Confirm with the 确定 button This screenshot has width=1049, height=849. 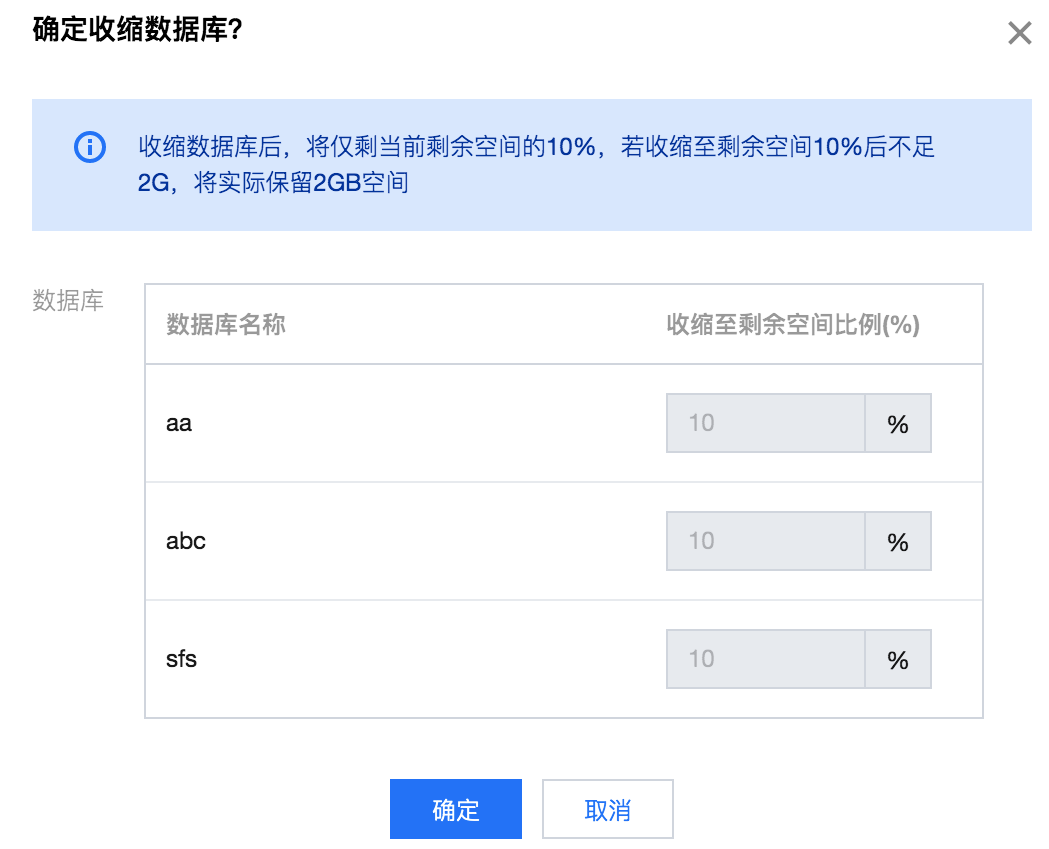click(456, 809)
